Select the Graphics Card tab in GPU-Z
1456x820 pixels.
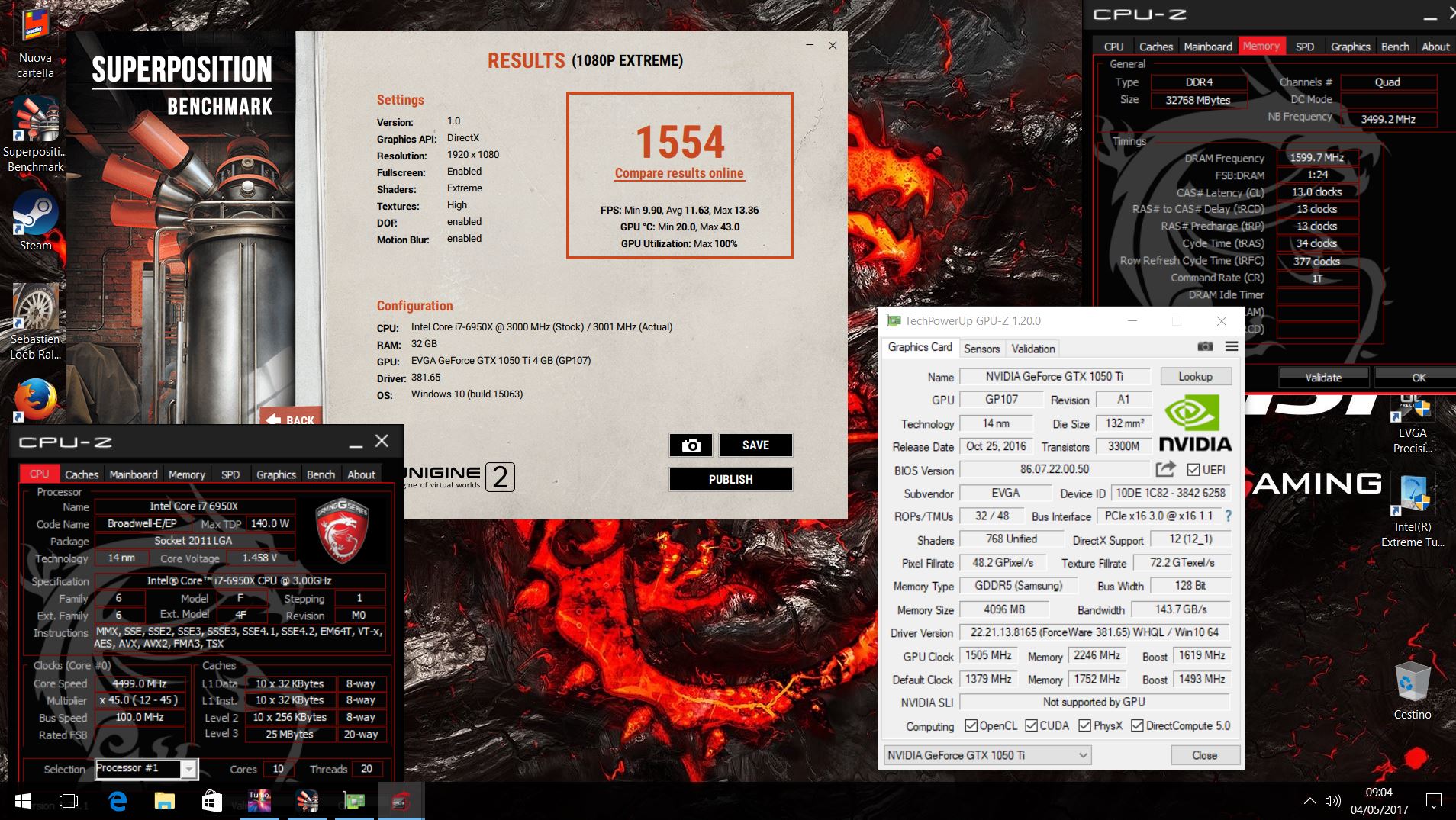[x=920, y=347]
